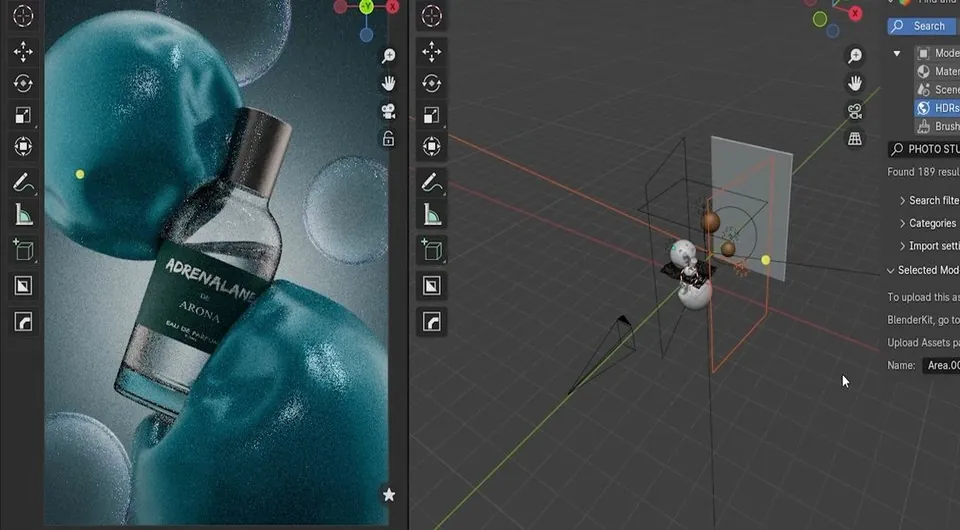Screen dimensions: 960x530
Task: Click the Name field showing Area.00
Action: pos(941,365)
